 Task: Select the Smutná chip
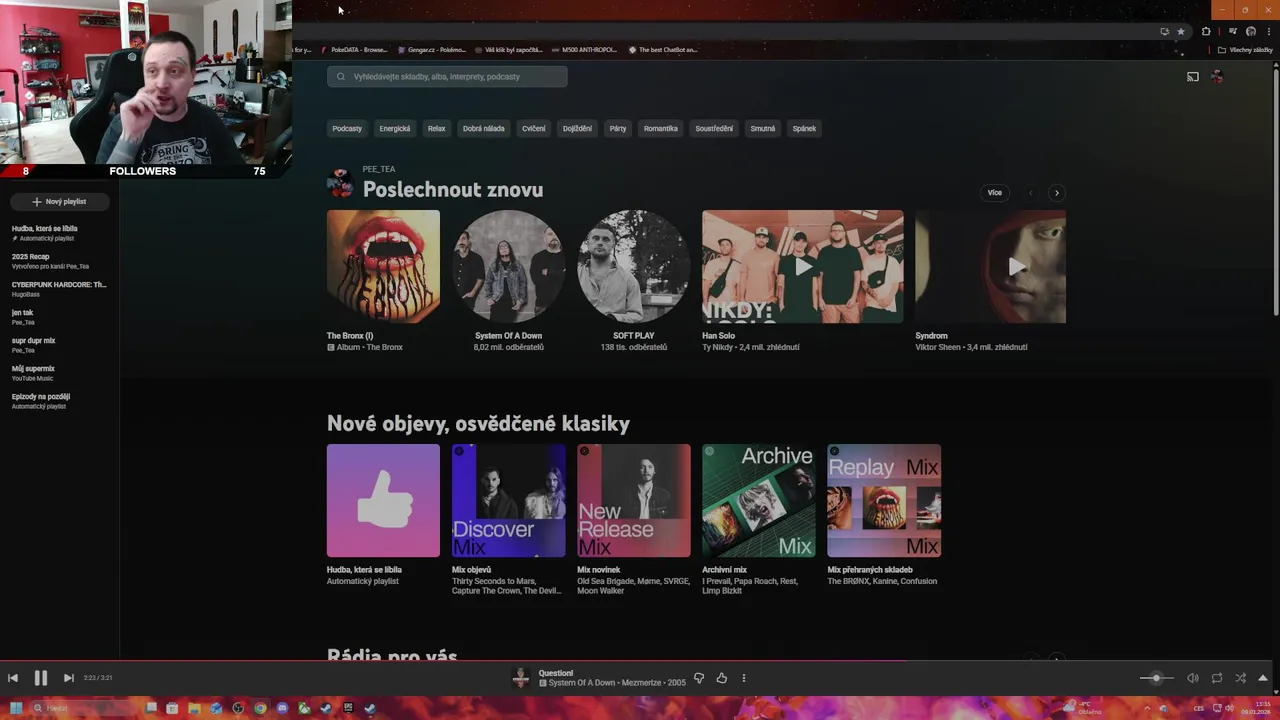[x=763, y=128]
